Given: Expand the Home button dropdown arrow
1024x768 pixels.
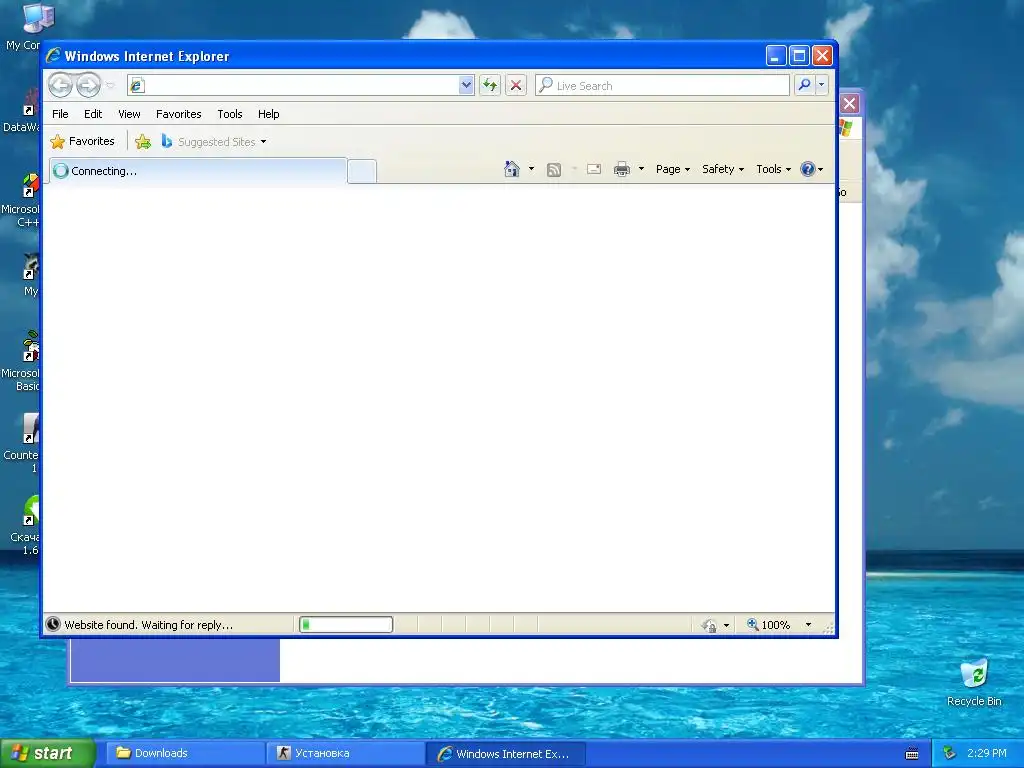Looking at the screenshot, I should (531, 169).
